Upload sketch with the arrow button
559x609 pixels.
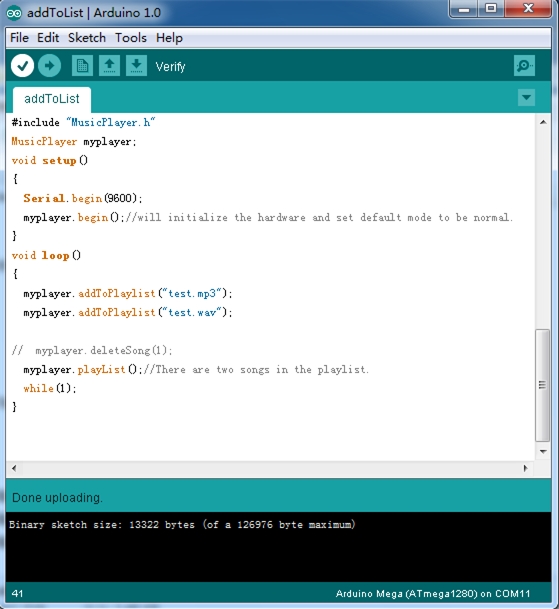point(49,66)
